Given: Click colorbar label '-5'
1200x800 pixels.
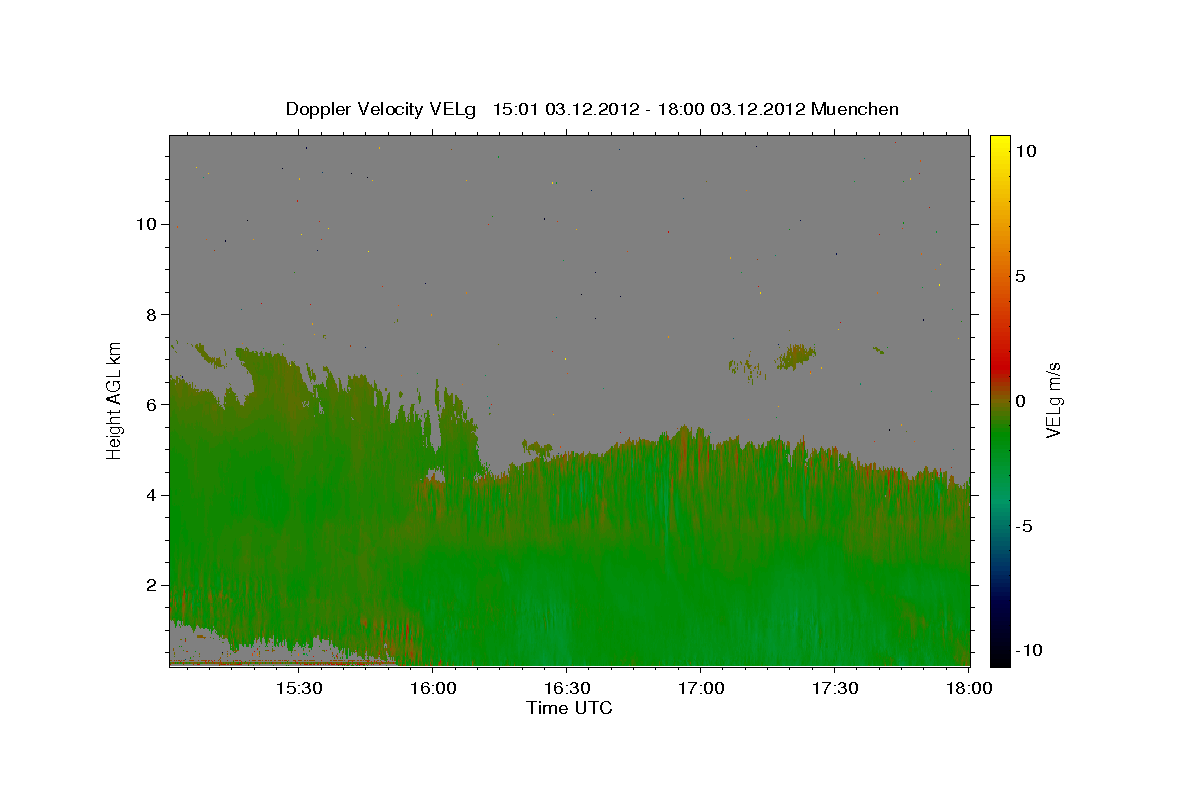Looking at the screenshot, I should [x=1023, y=526].
